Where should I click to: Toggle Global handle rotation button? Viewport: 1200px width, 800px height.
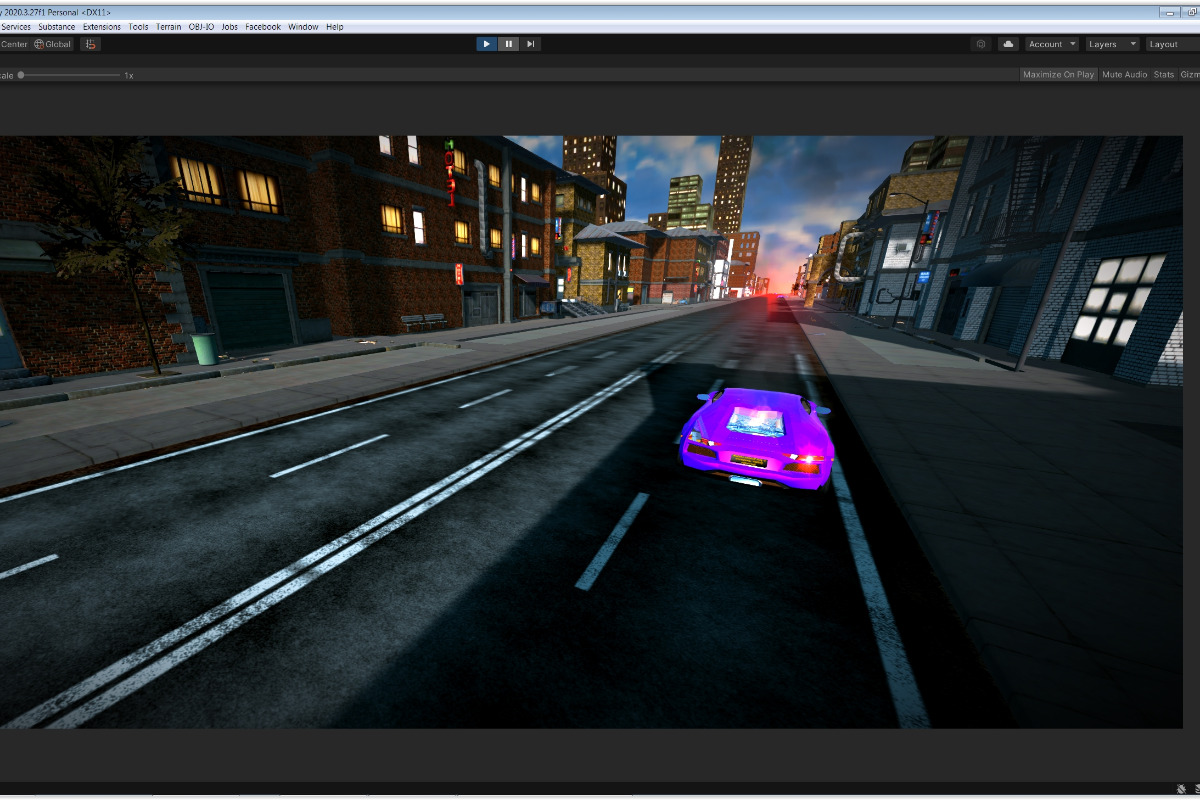pyautogui.click(x=53, y=44)
